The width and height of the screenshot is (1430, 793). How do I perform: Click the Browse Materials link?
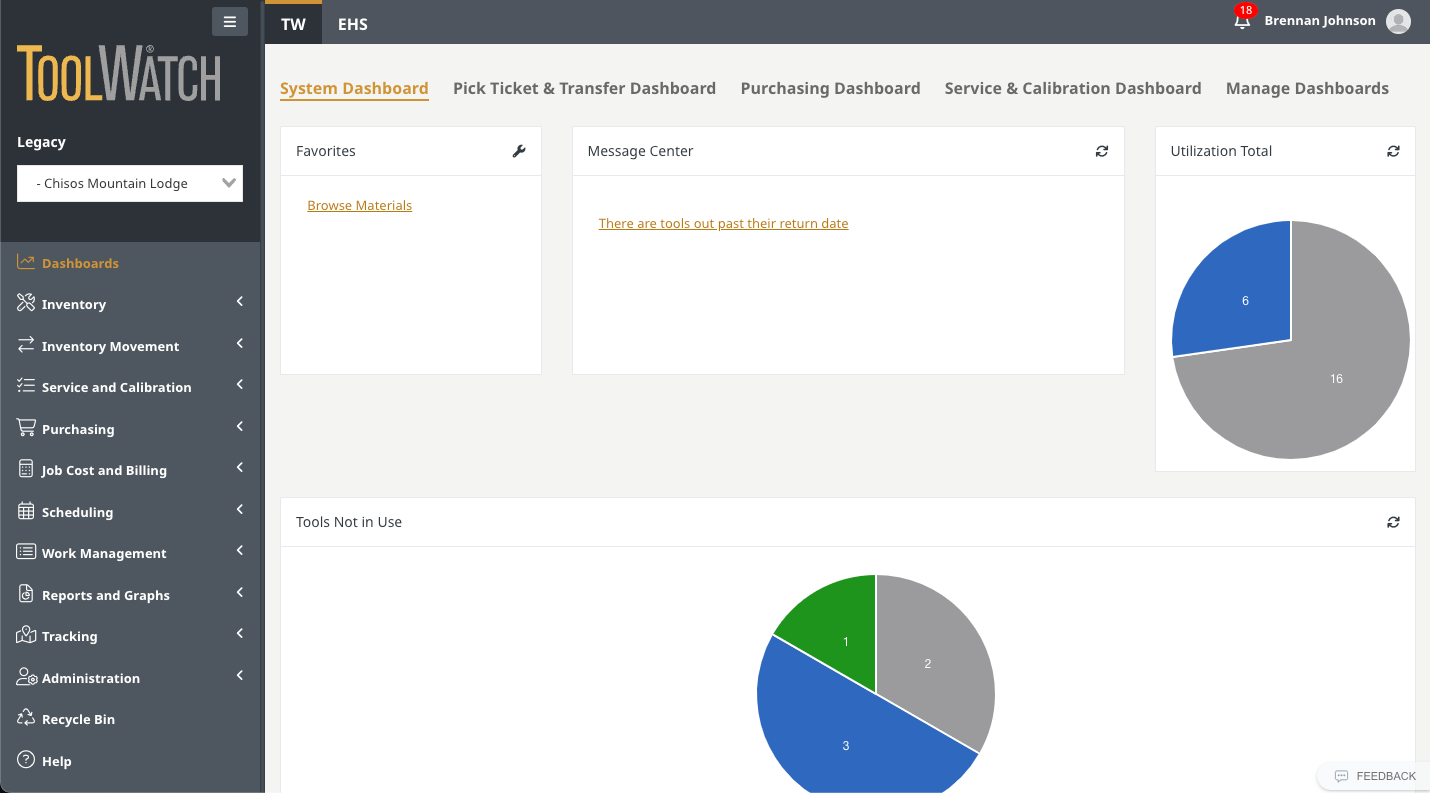[360, 205]
